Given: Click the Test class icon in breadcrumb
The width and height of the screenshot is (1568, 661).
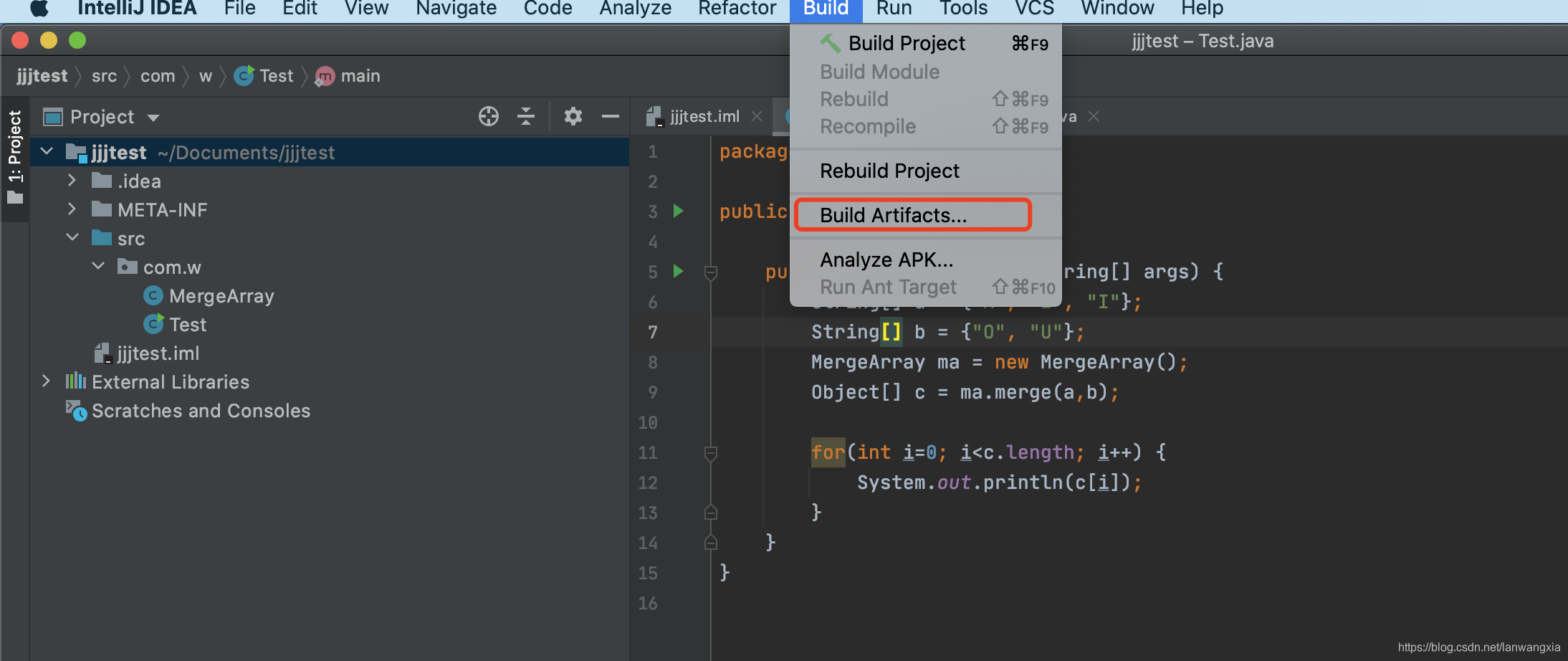Looking at the screenshot, I should click(244, 76).
